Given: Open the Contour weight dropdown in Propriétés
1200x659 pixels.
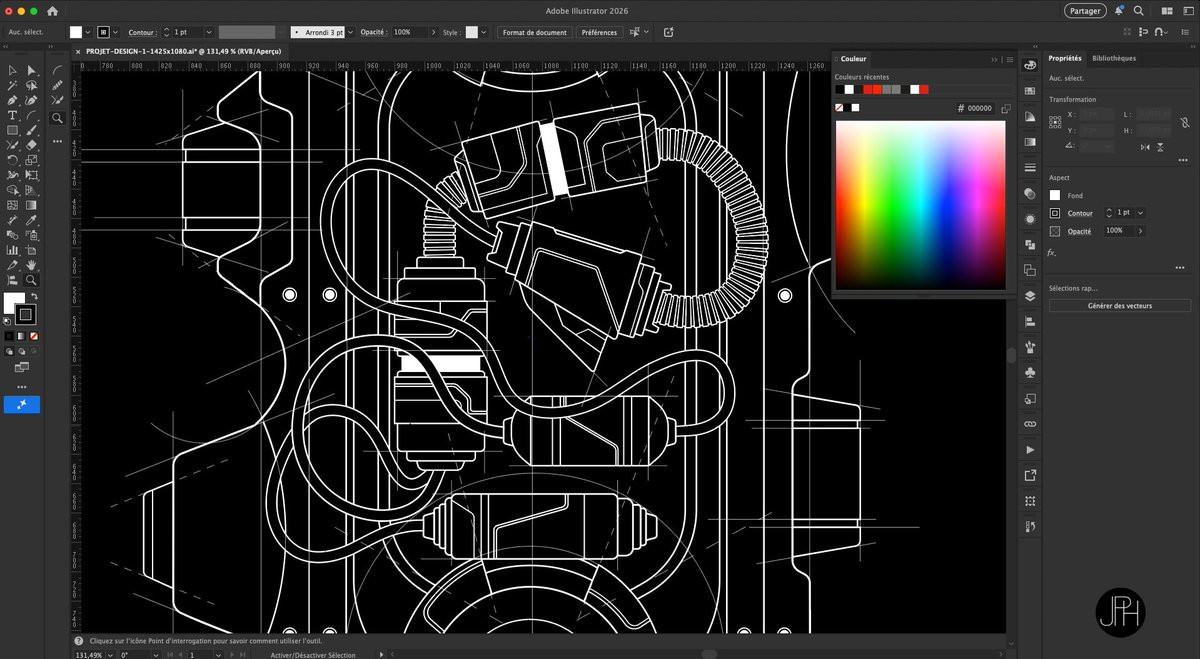Looking at the screenshot, I should [x=1140, y=213].
